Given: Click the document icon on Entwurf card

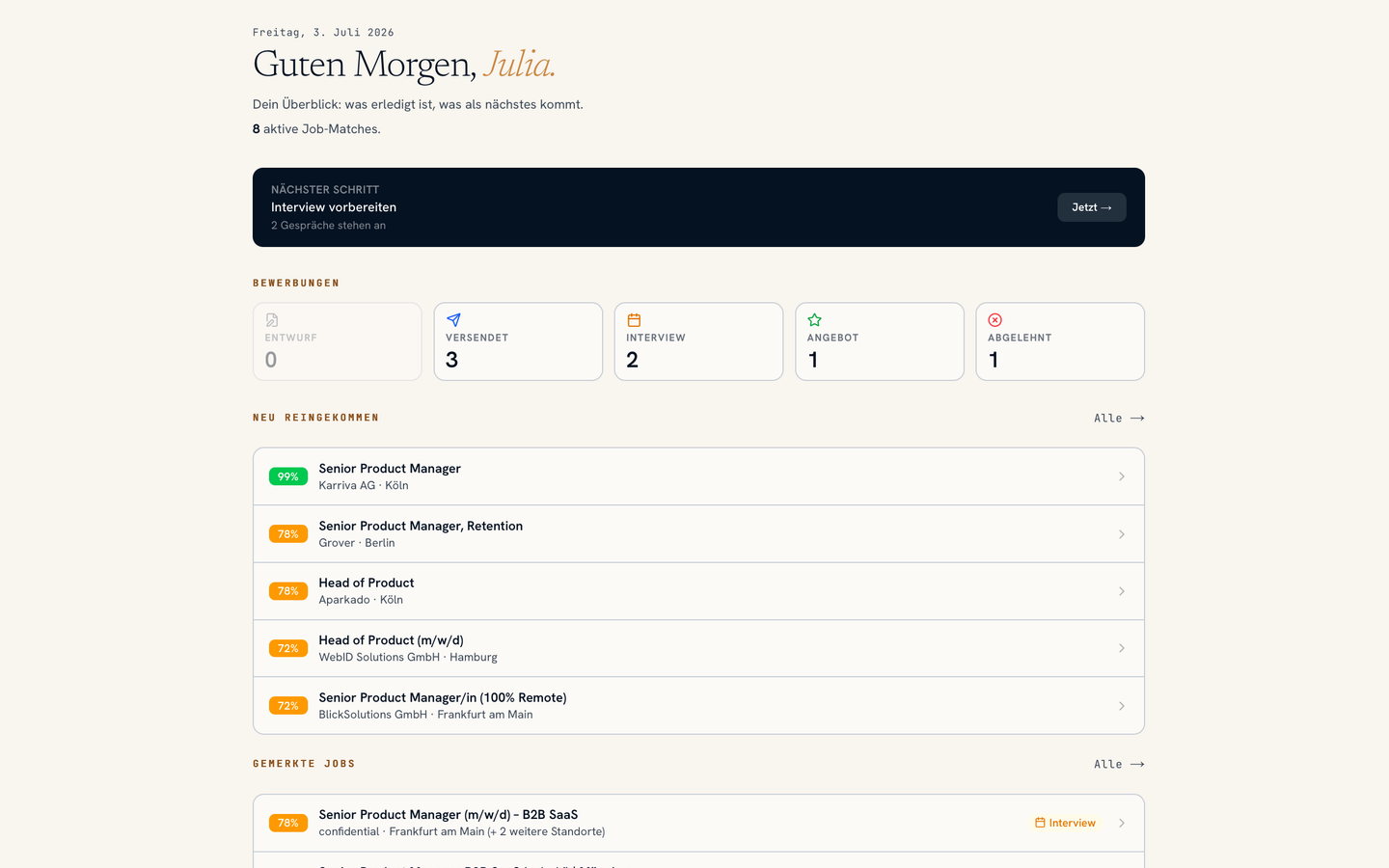Looking at the screenshot, I should coord(272,320).
